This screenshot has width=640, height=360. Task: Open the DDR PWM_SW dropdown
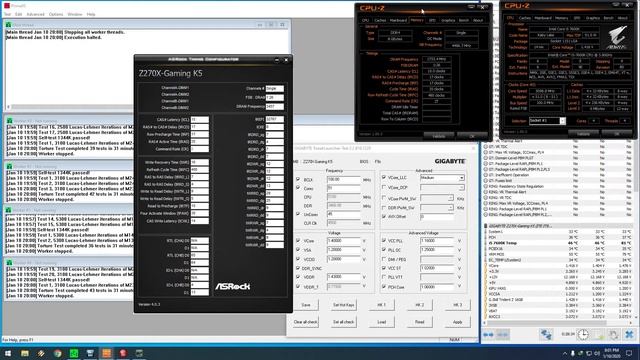click(x=437, y=207)
